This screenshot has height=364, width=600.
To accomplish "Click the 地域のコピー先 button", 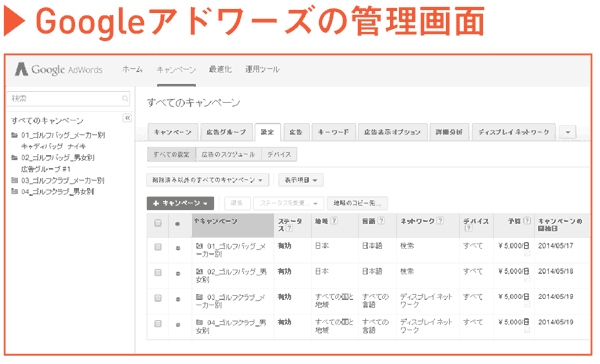I will (357, 203).
